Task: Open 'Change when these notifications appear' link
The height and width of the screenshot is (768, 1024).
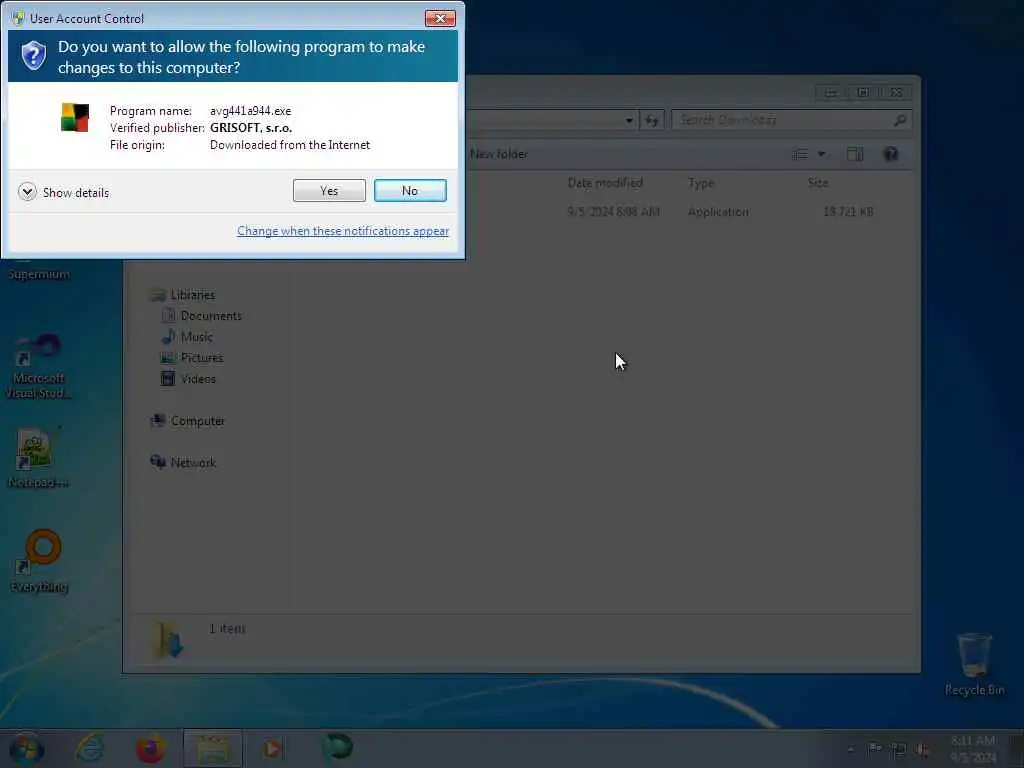Action: [343, 231]
